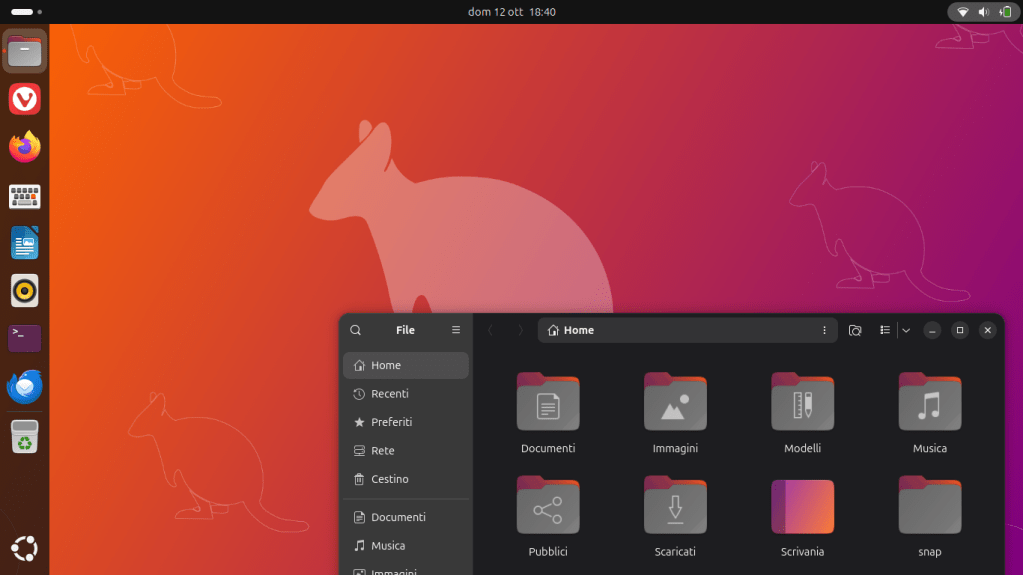Image resolution: width=1023 pixels, height=575 pixels.
Task: Select Preferiti in the sidebar
Action: 391,422
